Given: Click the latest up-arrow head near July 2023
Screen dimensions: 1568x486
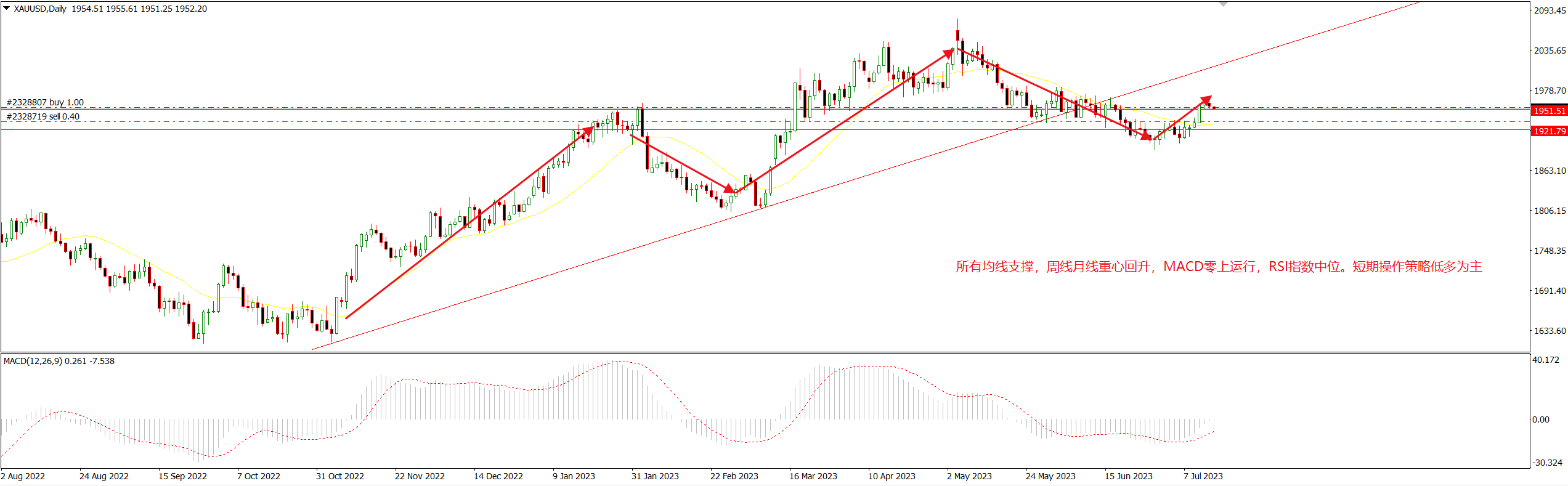Looking at the screenshot, I should pyautogui.click(x=1206, y=100).
